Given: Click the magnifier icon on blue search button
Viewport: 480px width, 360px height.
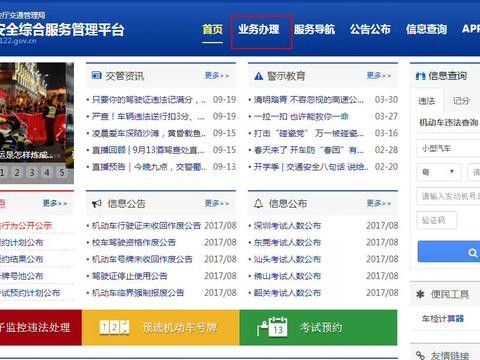Looking at the screenshot, I should point(473,253).
